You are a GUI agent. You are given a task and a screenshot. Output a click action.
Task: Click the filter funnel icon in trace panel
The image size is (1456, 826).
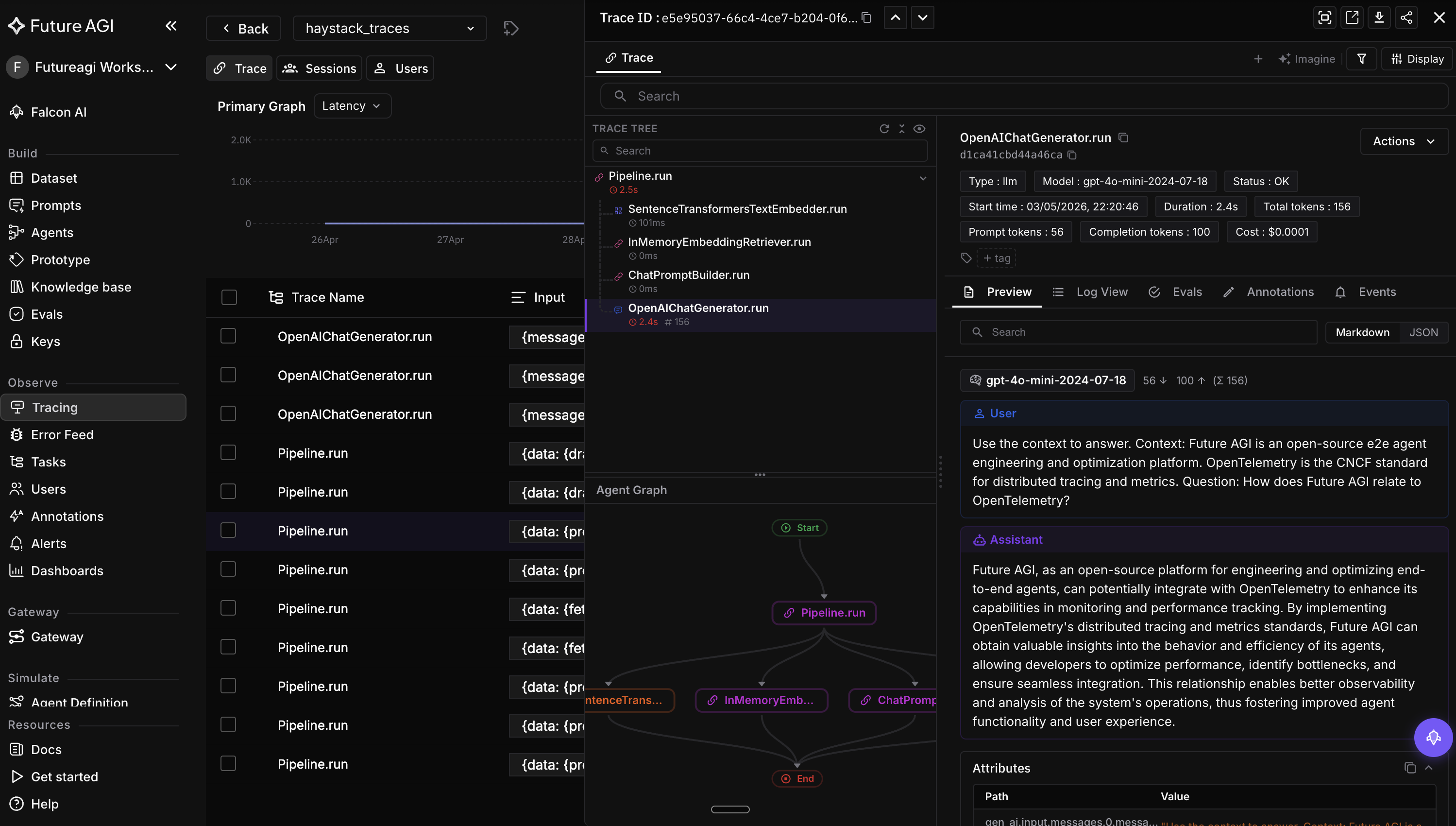pyautogui.click(x=1361, y=58)
